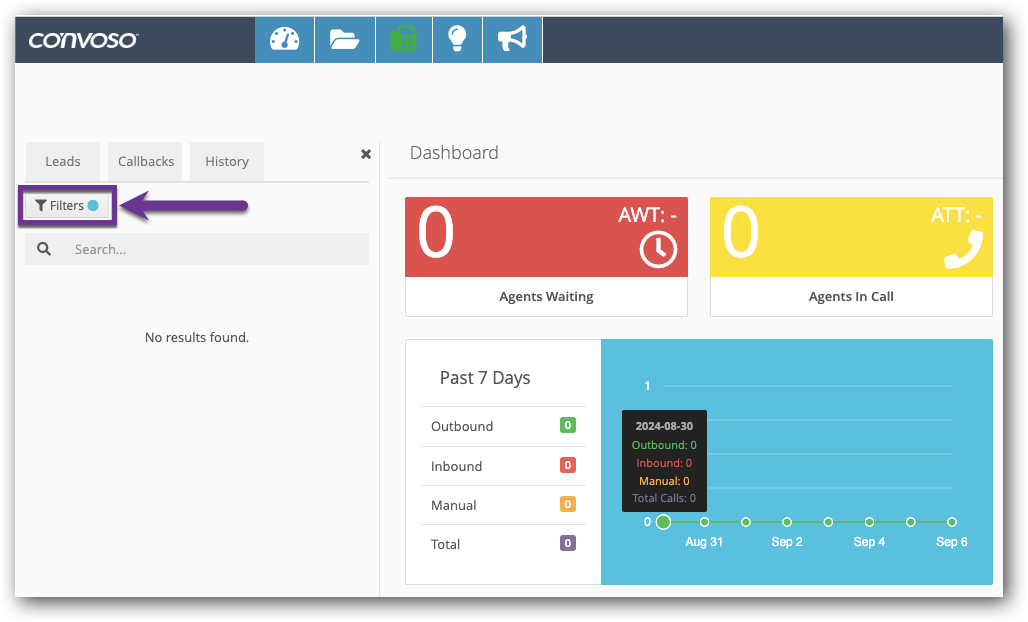Click the Past 7 Days heading
This screenshot has width=1028, height=622.
(485, 378)
